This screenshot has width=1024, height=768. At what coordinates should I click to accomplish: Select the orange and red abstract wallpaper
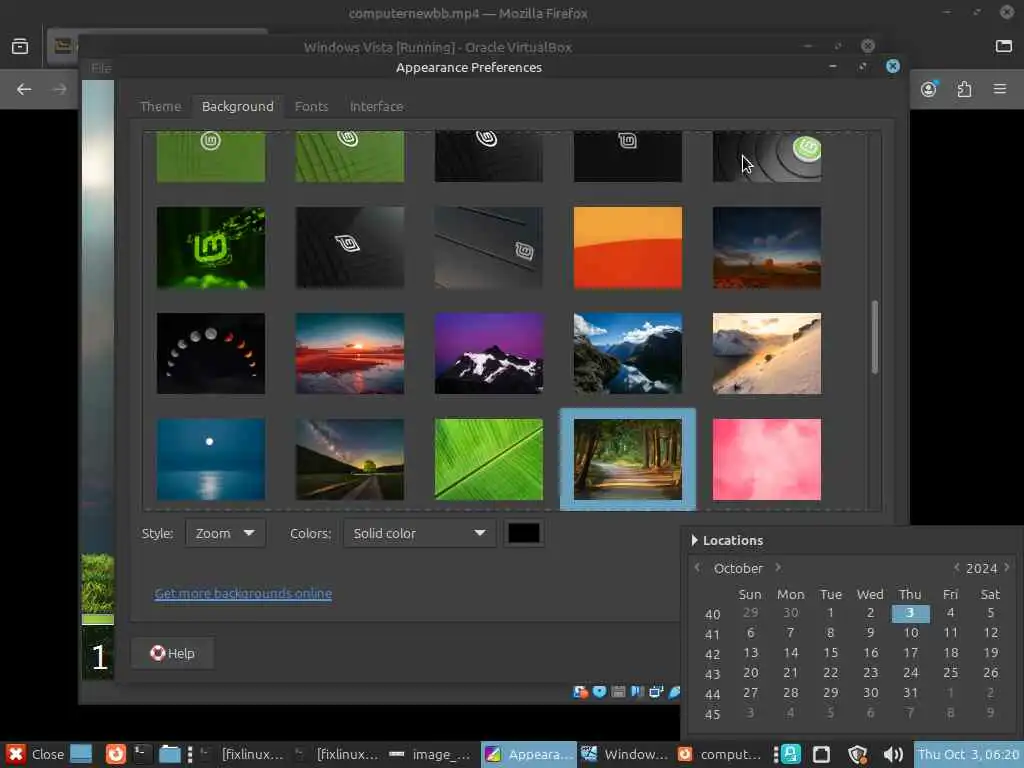pos(628,248)
